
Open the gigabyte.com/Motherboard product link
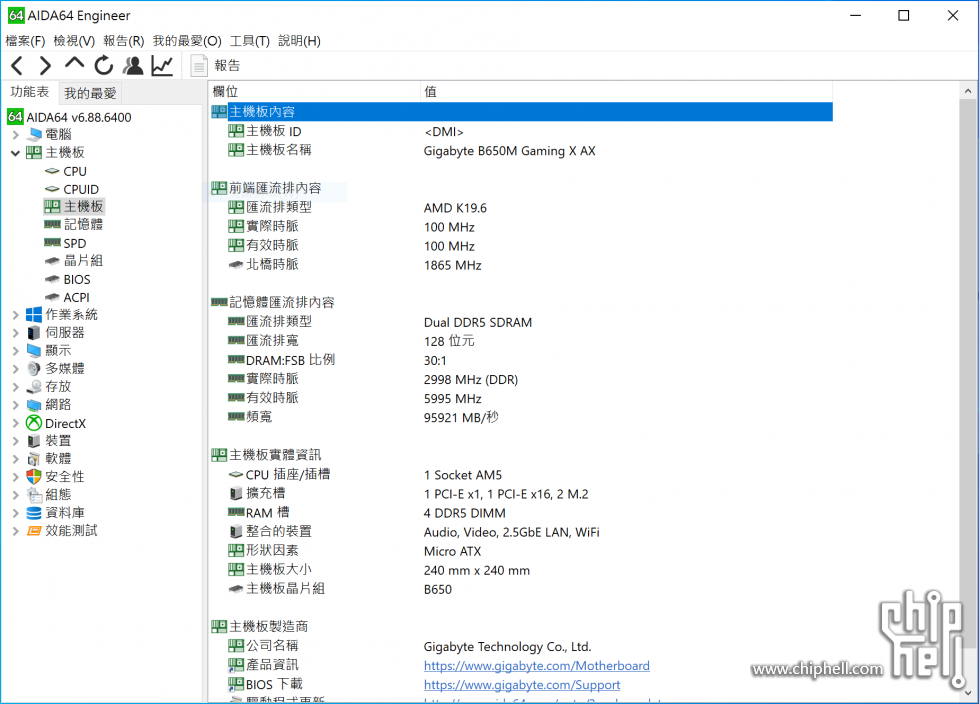click(536, 666)
